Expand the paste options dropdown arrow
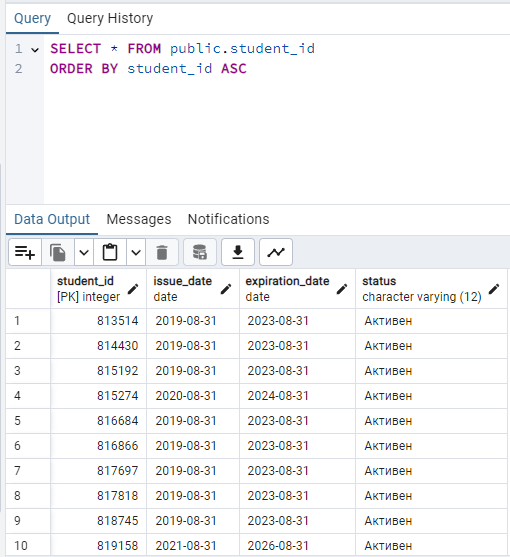This screenshot has height=557, width=510. [136, 253]
